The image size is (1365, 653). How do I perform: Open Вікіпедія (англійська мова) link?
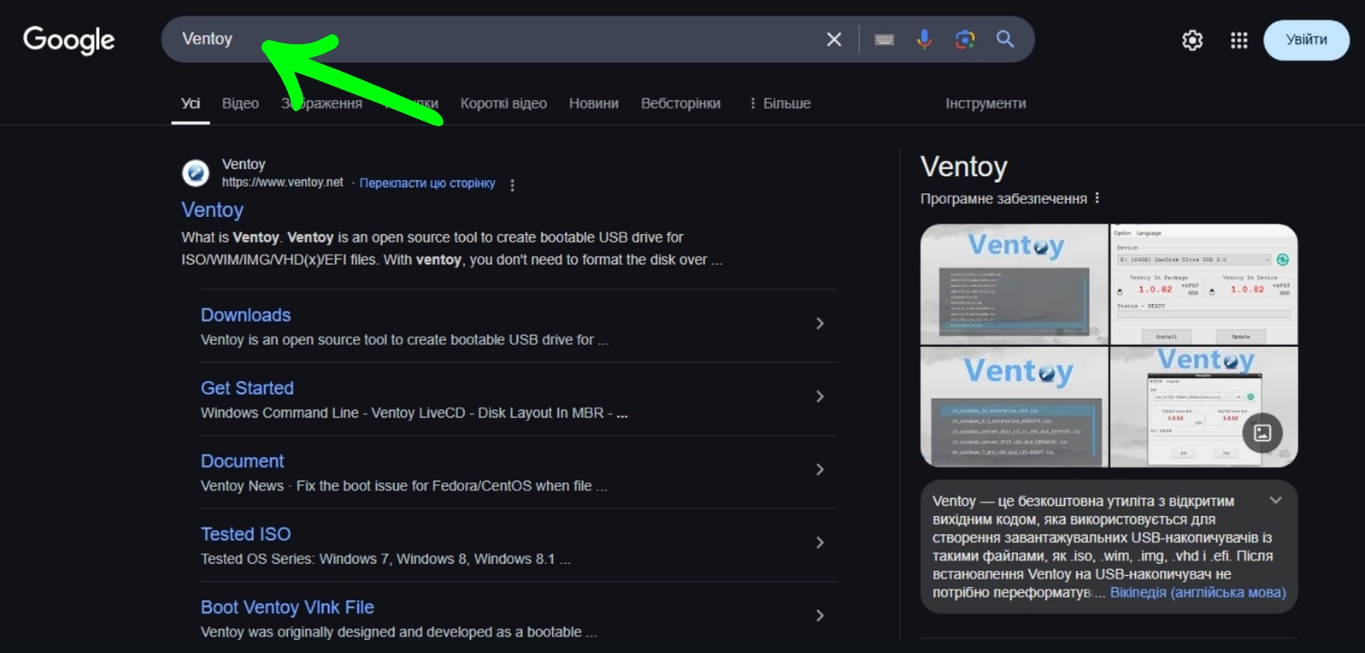click(x=1198, y=592)
